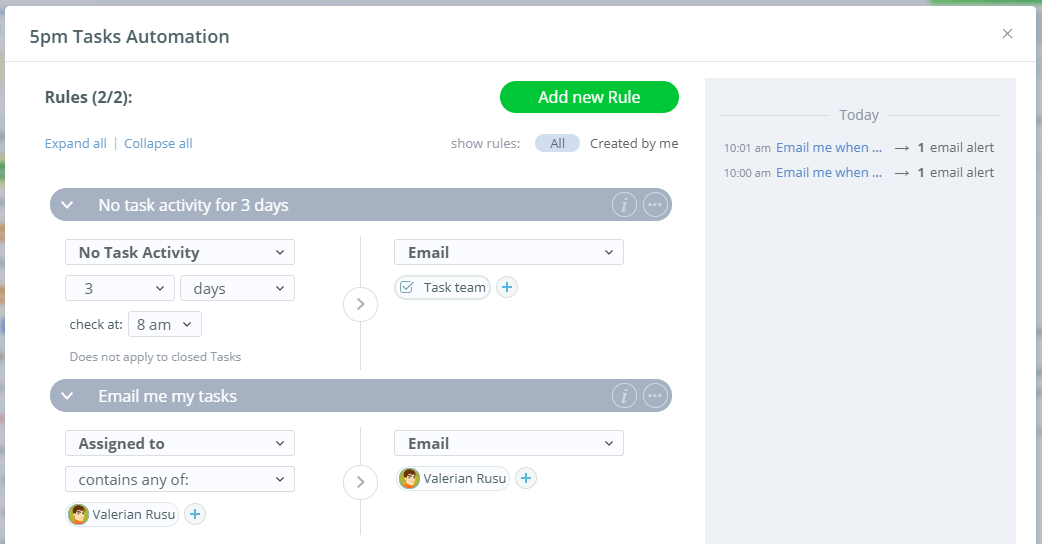Open the check at 8 am dropdown
Image resolution: width=1042 pixels, height=544 pixels.
pyautogui.click(x=165, y=324)
